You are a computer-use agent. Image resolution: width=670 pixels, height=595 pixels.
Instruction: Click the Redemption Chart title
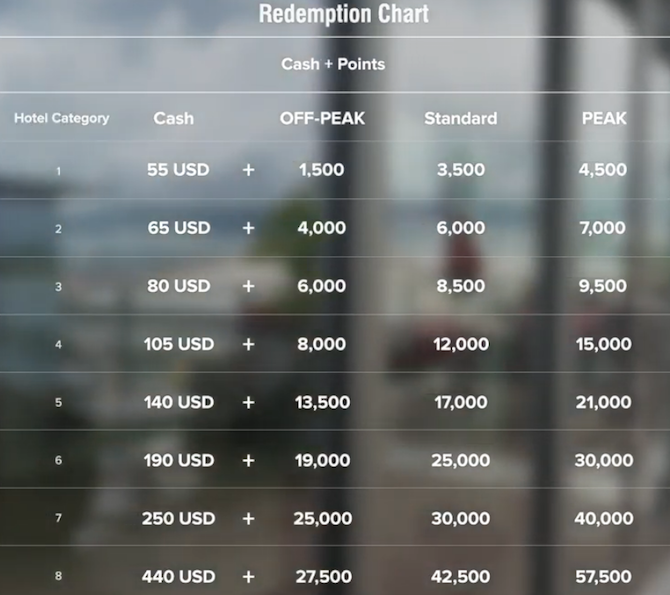[344, 14]
